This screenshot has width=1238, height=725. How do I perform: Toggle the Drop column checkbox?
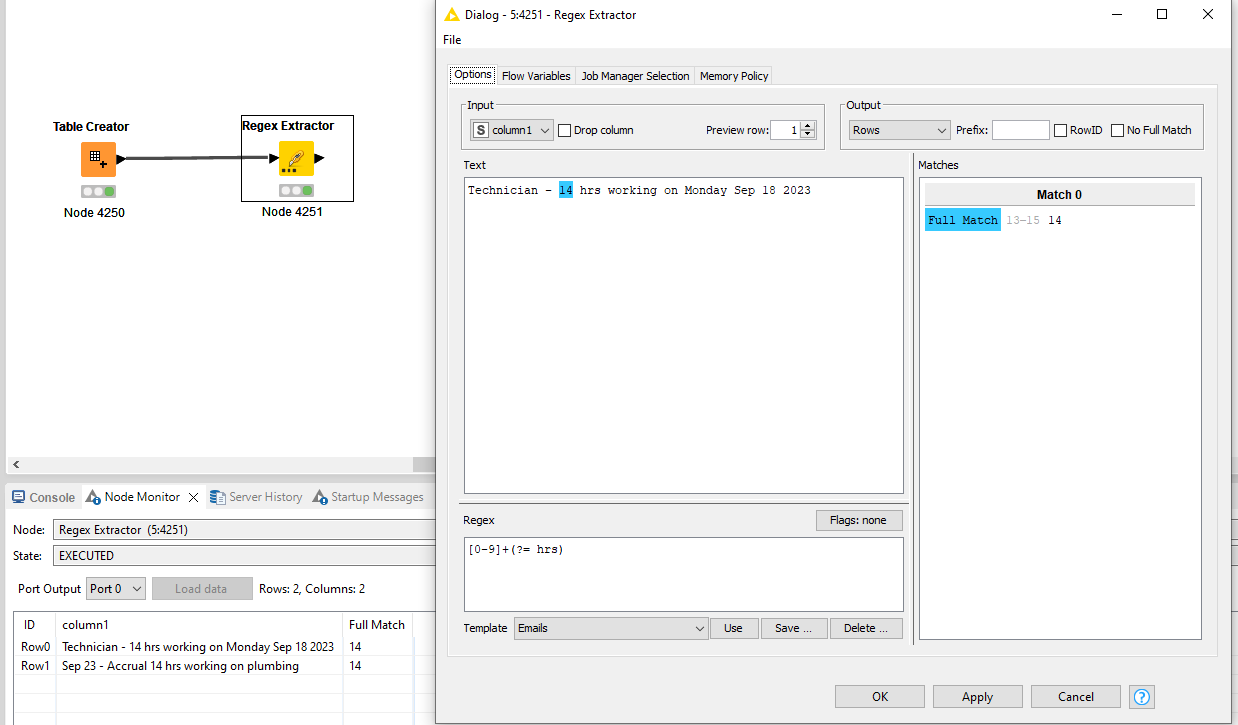pyautogui.click(x=564, y=130)
